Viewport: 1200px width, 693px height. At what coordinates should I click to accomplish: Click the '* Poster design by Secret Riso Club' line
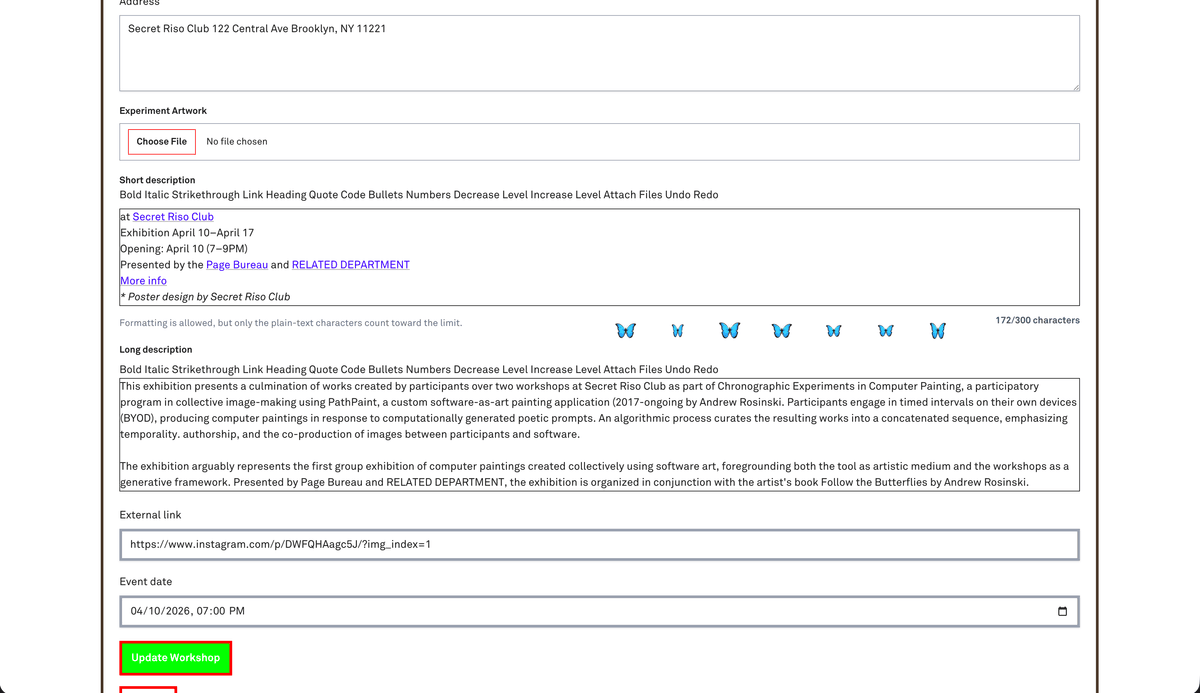point(205,297)
